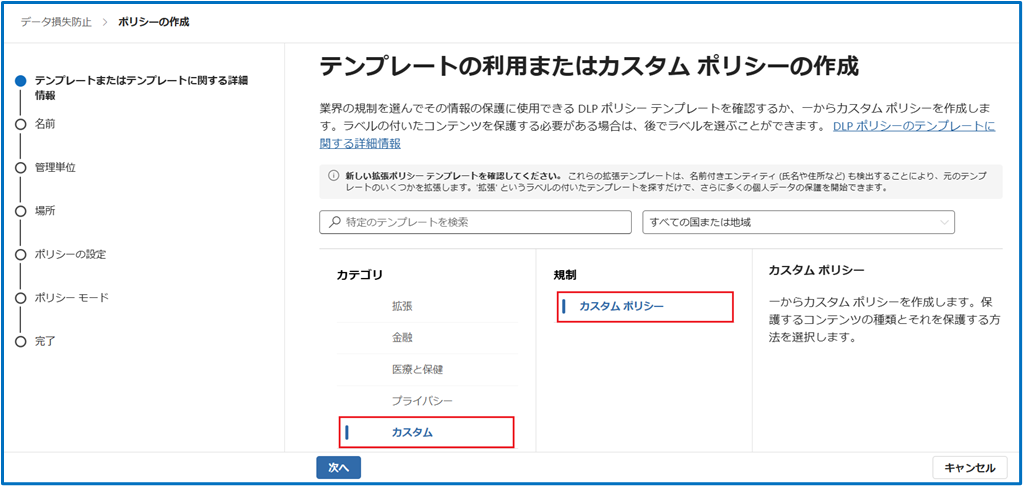The image size is (1023, 486).
Task: Click the 完了 step circle
Action: tap(20, 341)
